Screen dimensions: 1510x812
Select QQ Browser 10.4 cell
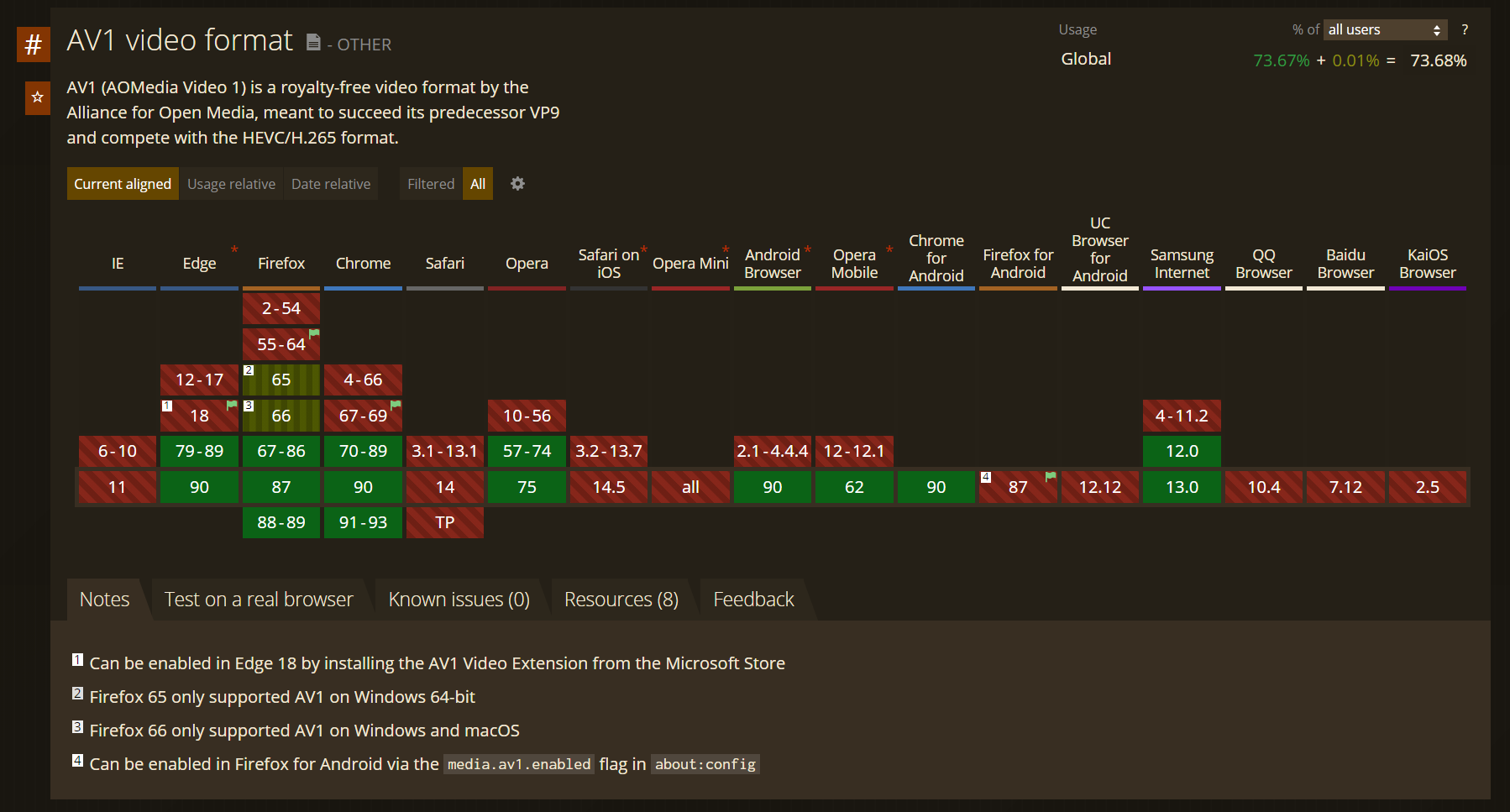pyautogui.click(x=1264, y=487)
